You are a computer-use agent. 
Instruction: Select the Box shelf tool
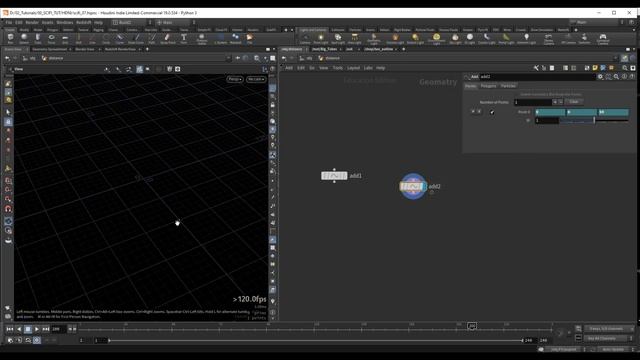click(10, 38)
